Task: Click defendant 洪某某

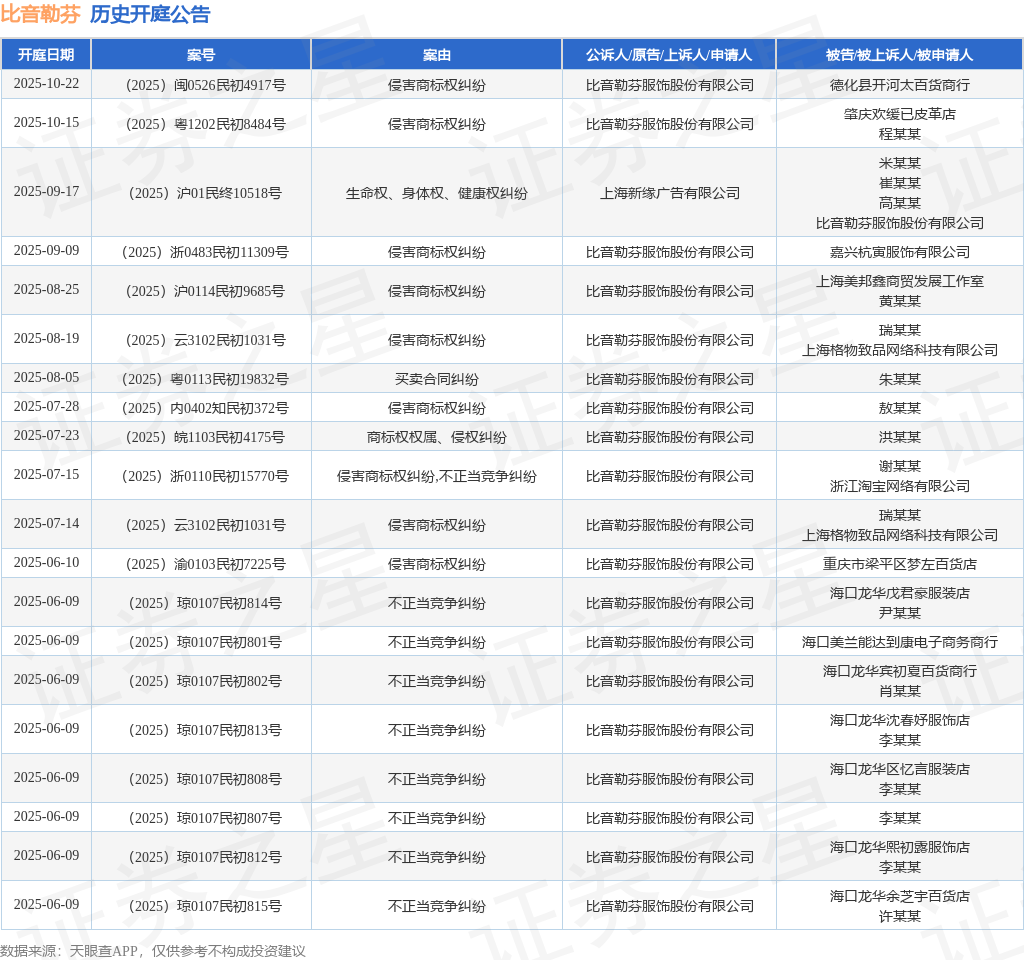Action: pos(899,438)
